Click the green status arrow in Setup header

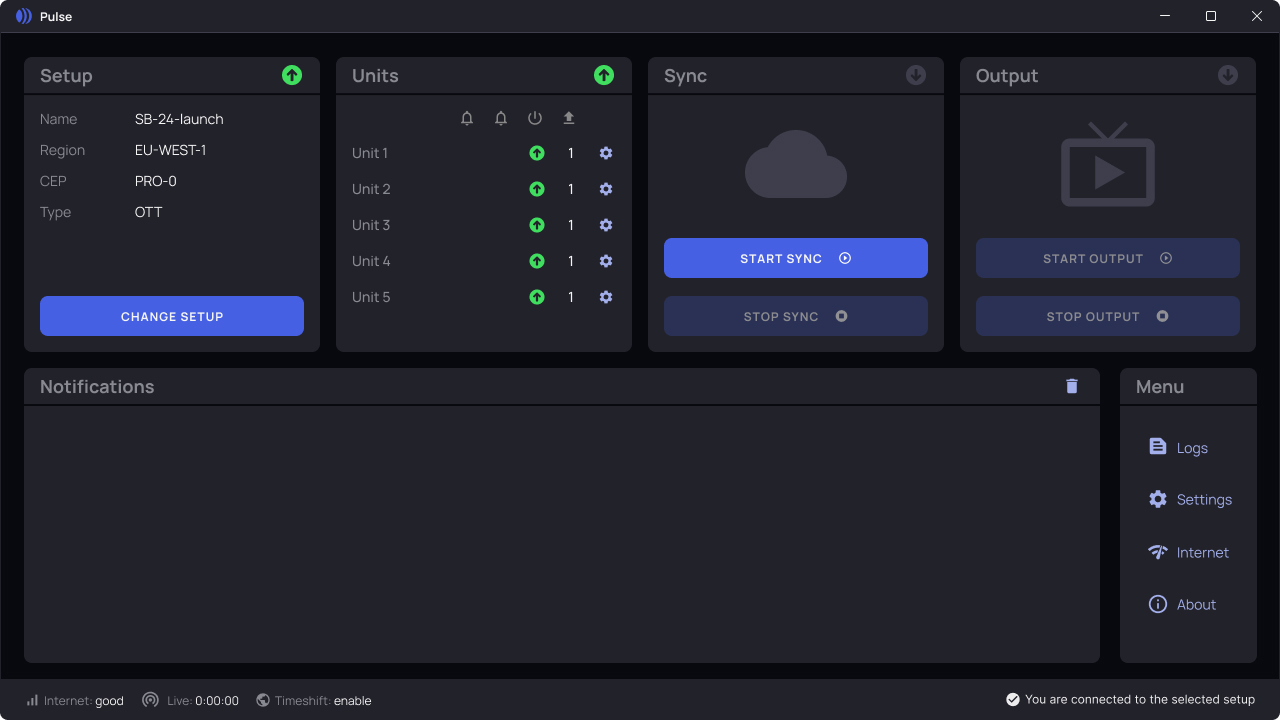pyautogui.click(x=292, y=75)
